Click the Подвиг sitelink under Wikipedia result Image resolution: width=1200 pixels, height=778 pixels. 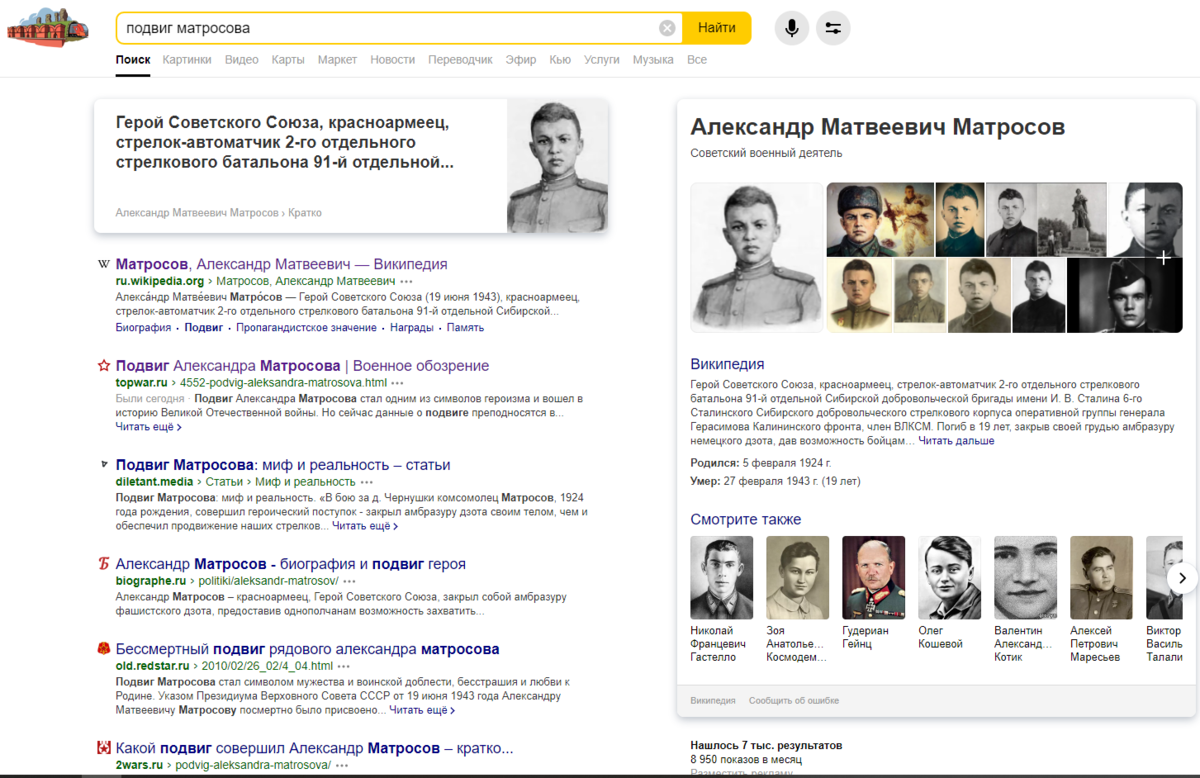[204, 328]
